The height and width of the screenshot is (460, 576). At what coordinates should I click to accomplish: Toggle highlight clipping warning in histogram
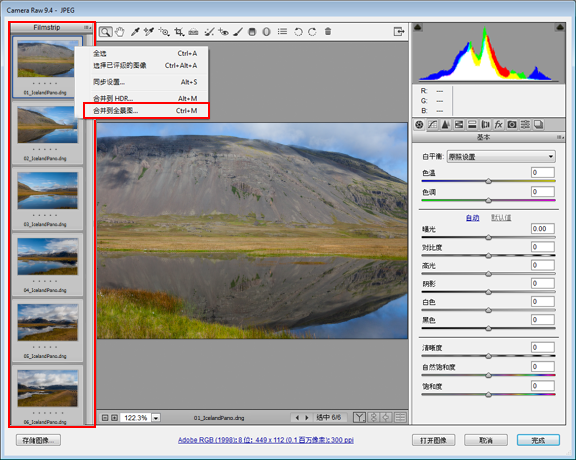[x=560, y=28]
